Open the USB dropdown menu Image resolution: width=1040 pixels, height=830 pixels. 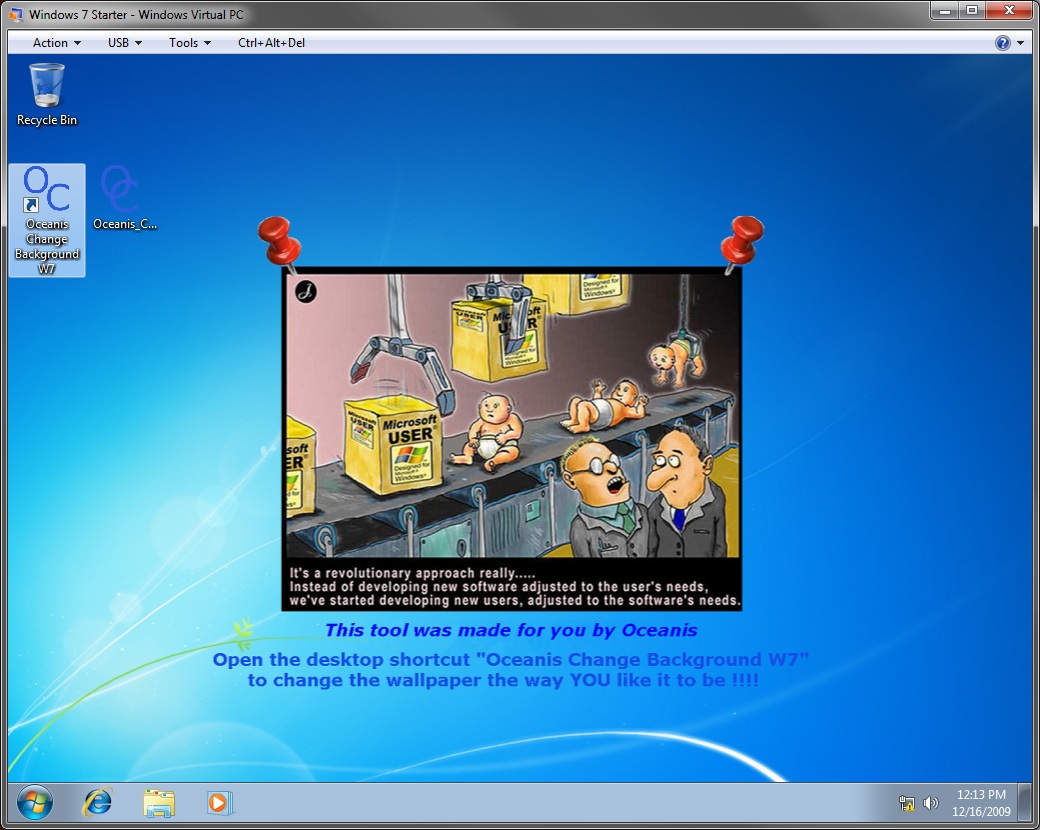(x=122, y=42)
